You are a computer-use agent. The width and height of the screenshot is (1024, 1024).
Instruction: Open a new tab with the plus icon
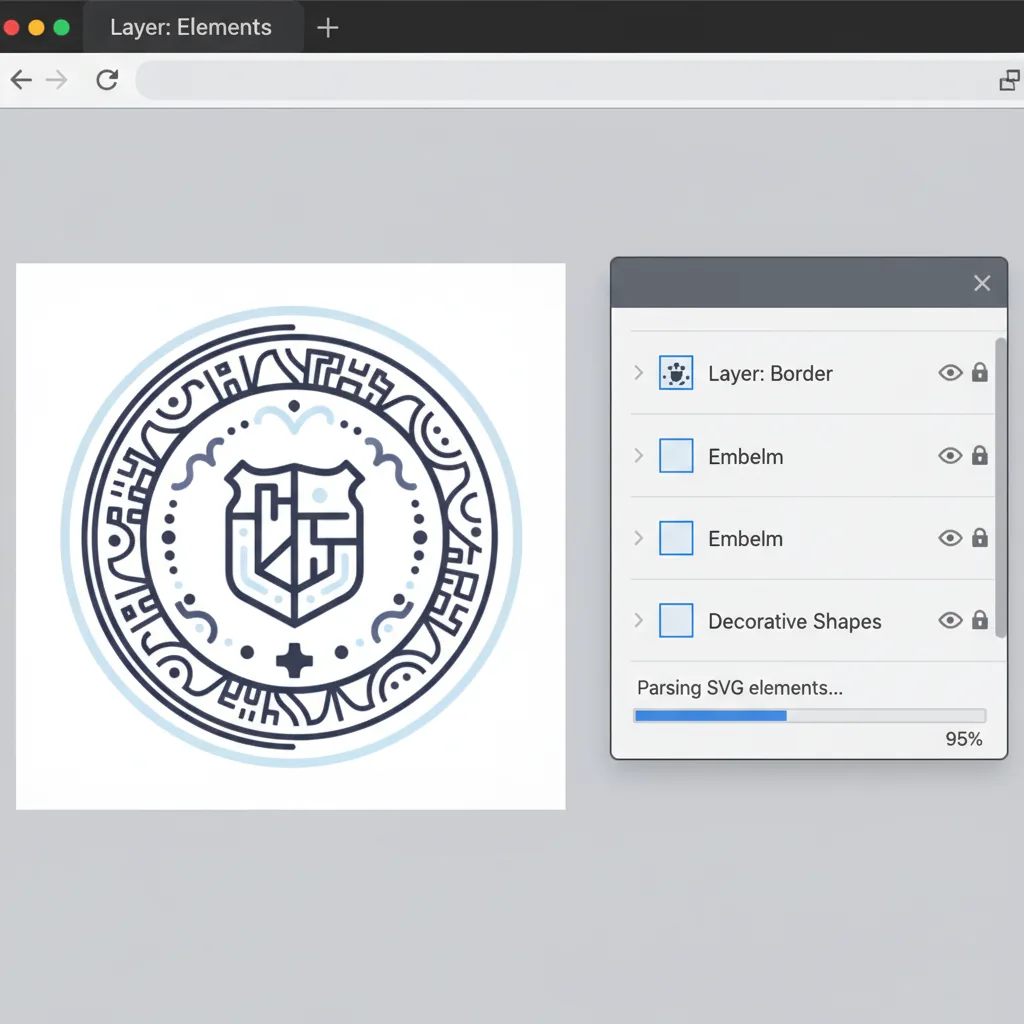(327, 28)
